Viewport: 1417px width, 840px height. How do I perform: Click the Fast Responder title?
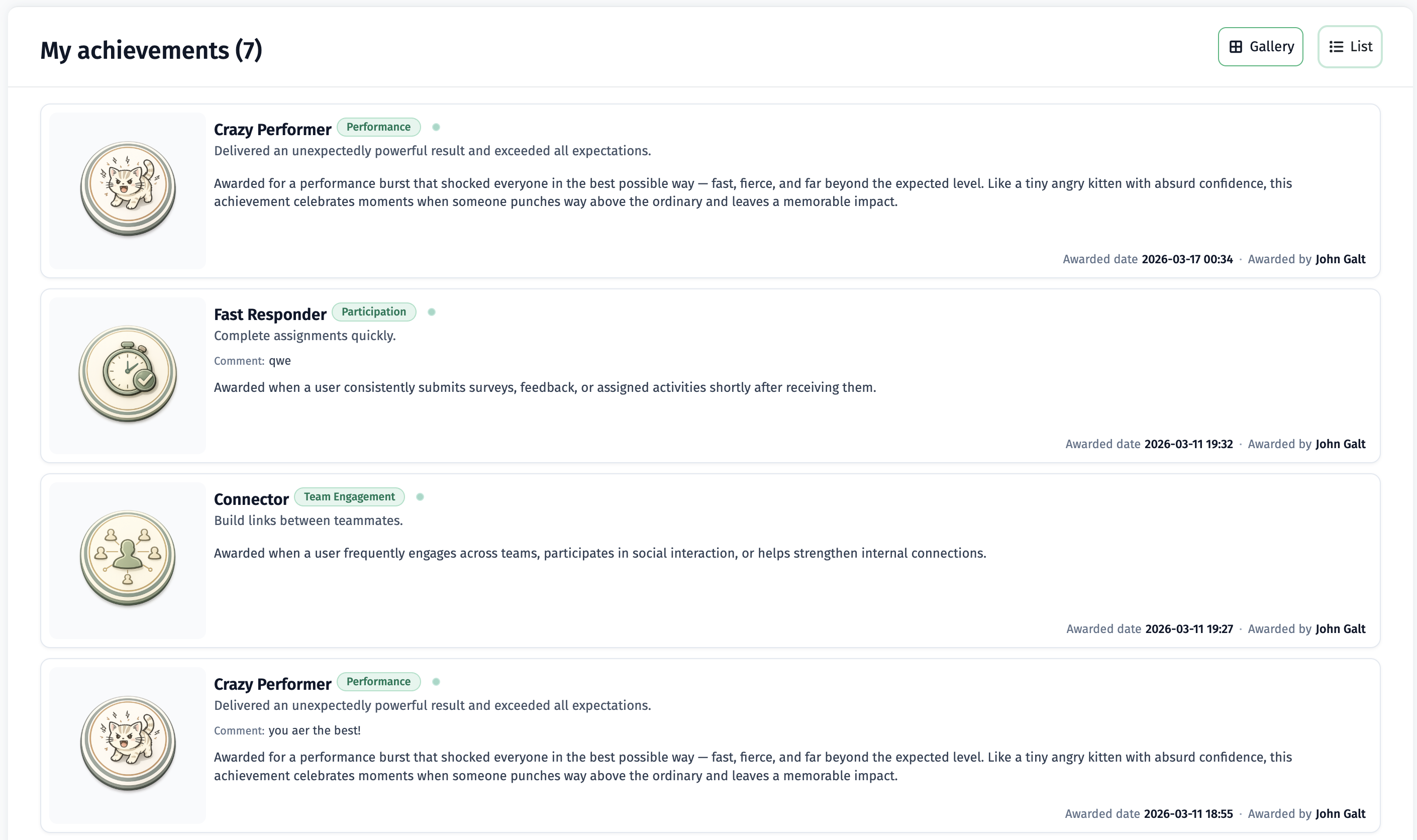(x=270, y=314)
